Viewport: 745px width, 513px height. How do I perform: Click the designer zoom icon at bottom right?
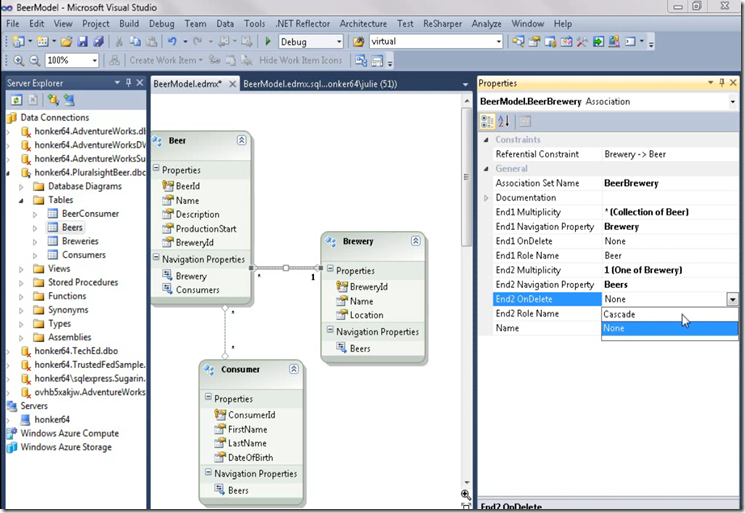[466, 494]
